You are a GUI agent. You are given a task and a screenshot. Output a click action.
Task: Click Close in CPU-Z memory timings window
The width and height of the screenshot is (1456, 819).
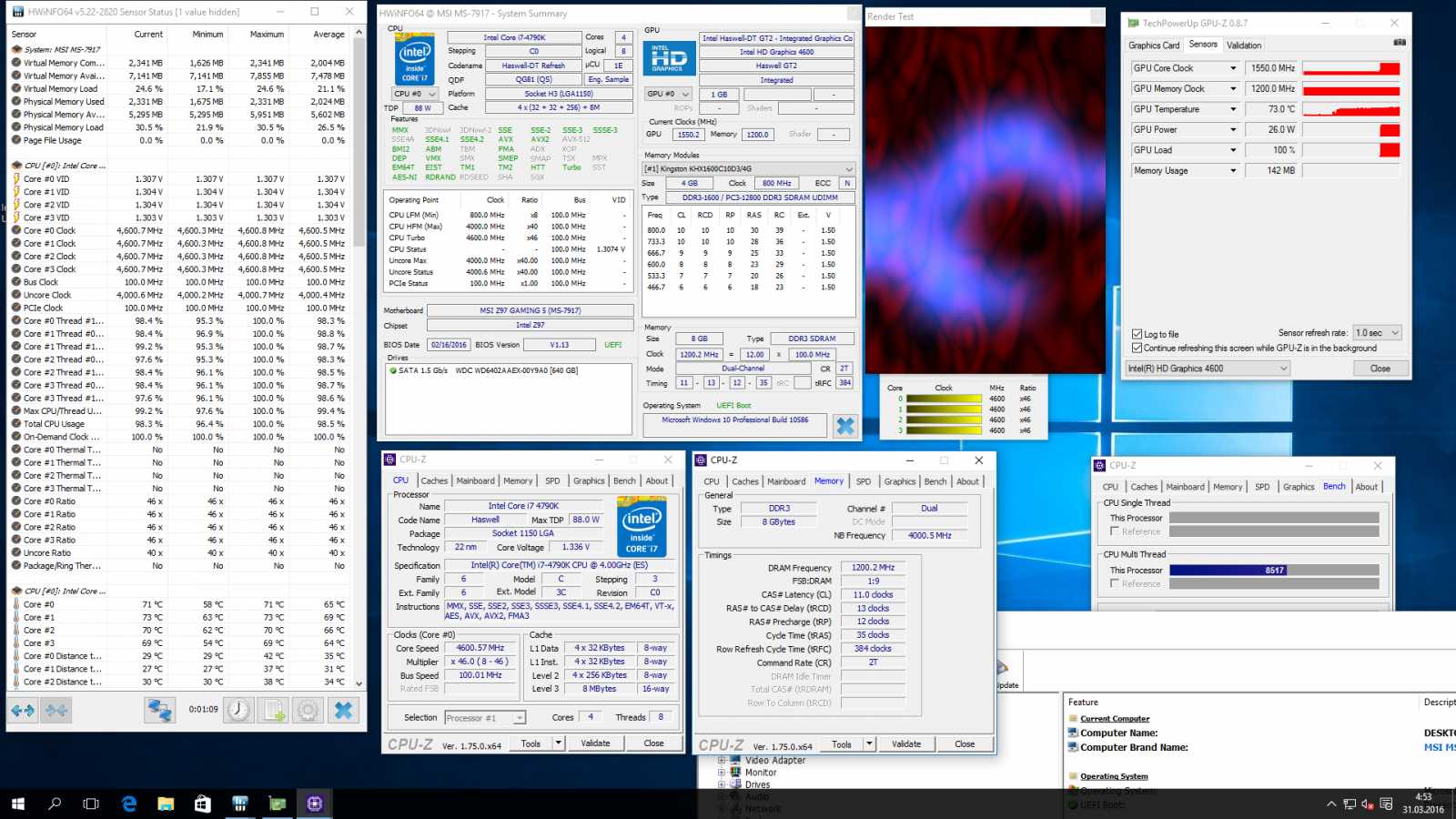(965, 744)
